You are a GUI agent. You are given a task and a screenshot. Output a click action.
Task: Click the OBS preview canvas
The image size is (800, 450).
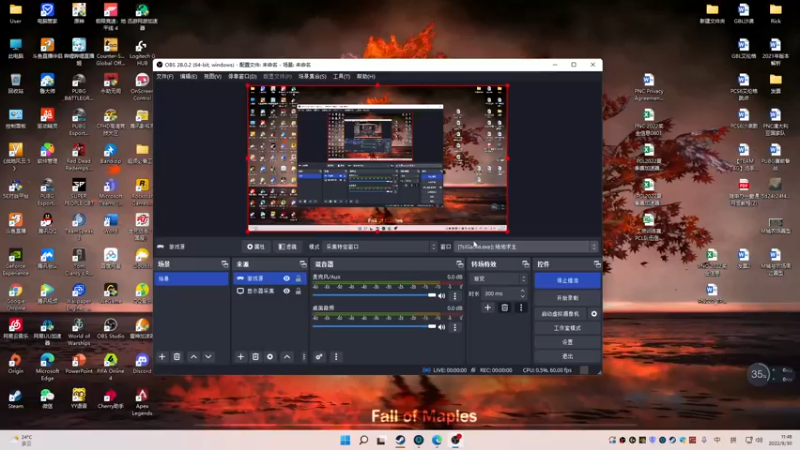click(378, 159)
